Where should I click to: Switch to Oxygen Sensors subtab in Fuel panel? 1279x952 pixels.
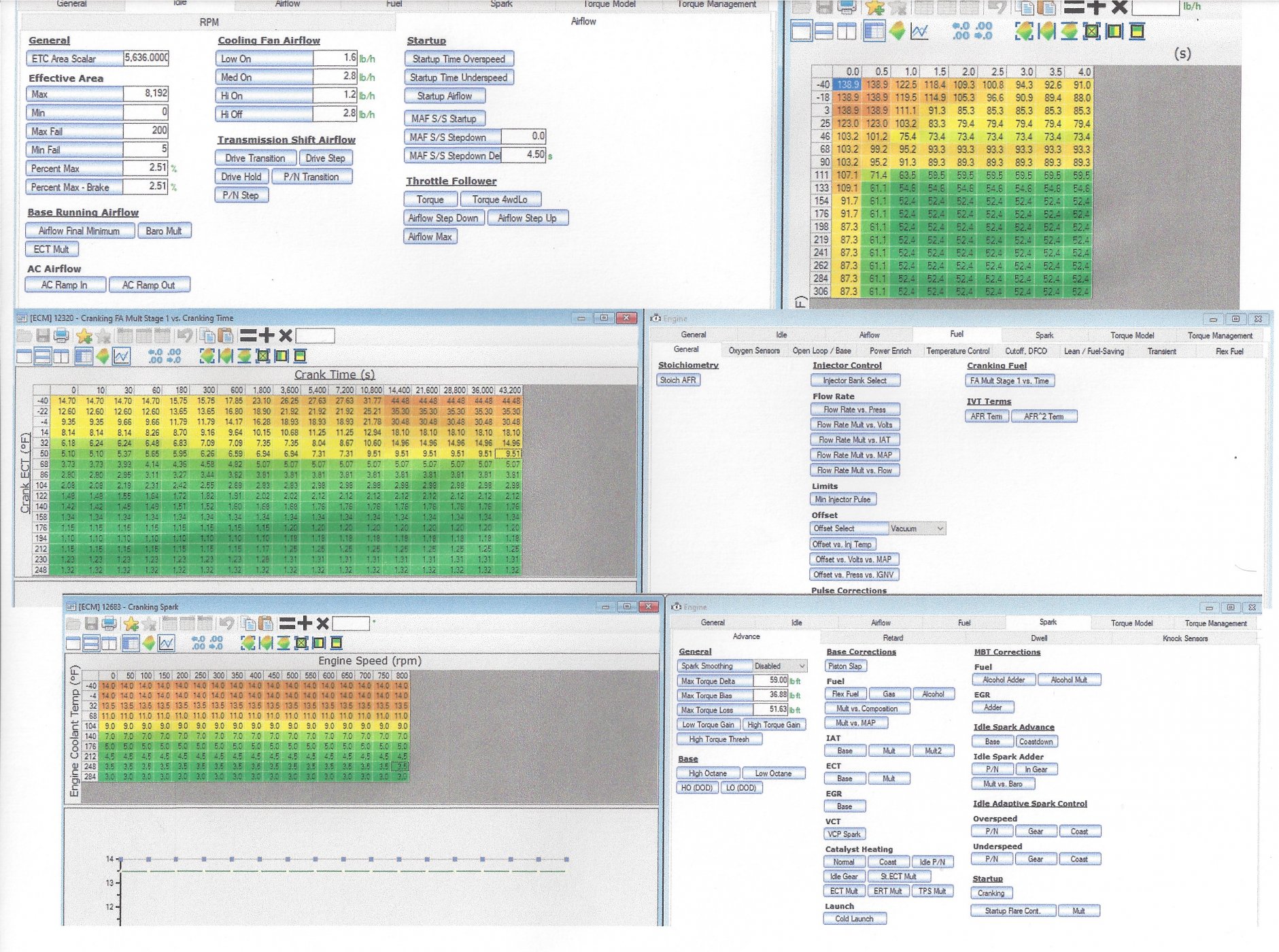coord(754,351)
